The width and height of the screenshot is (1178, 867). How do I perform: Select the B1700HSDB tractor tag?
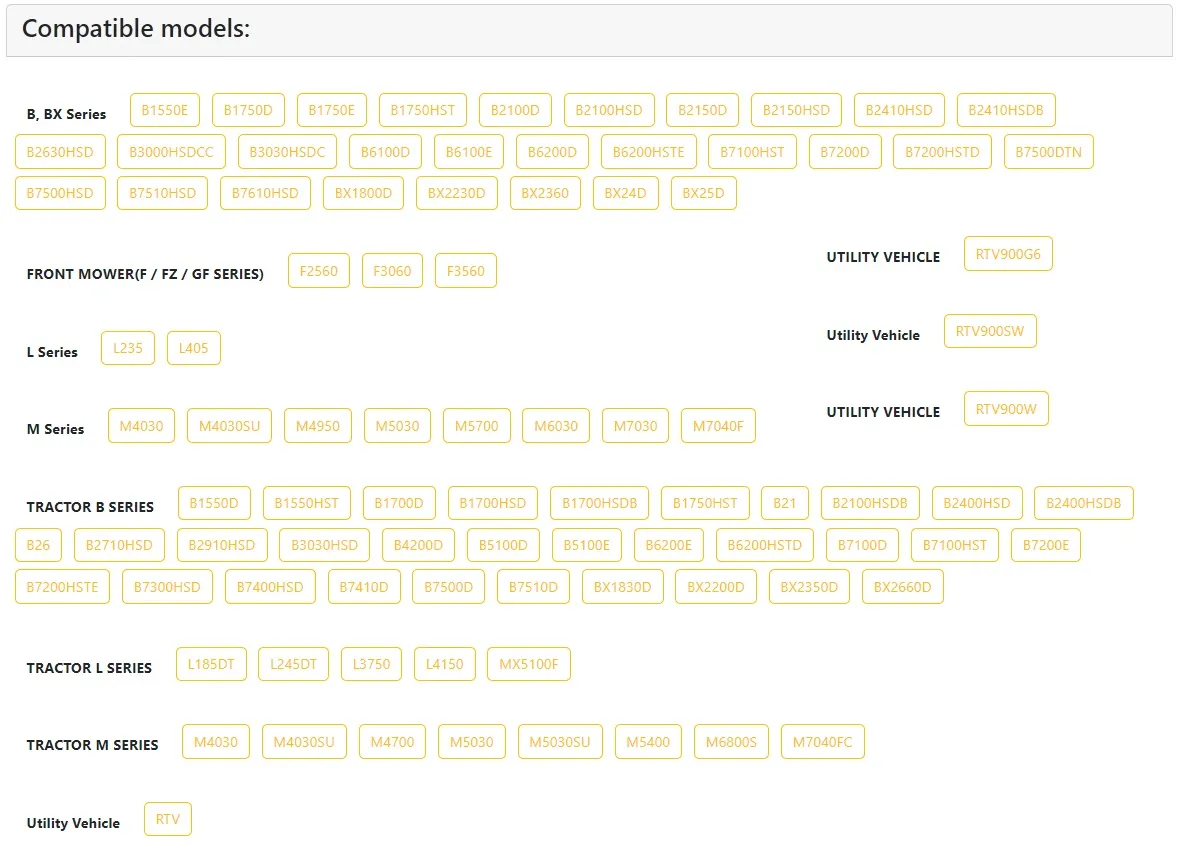coord(599,503)
